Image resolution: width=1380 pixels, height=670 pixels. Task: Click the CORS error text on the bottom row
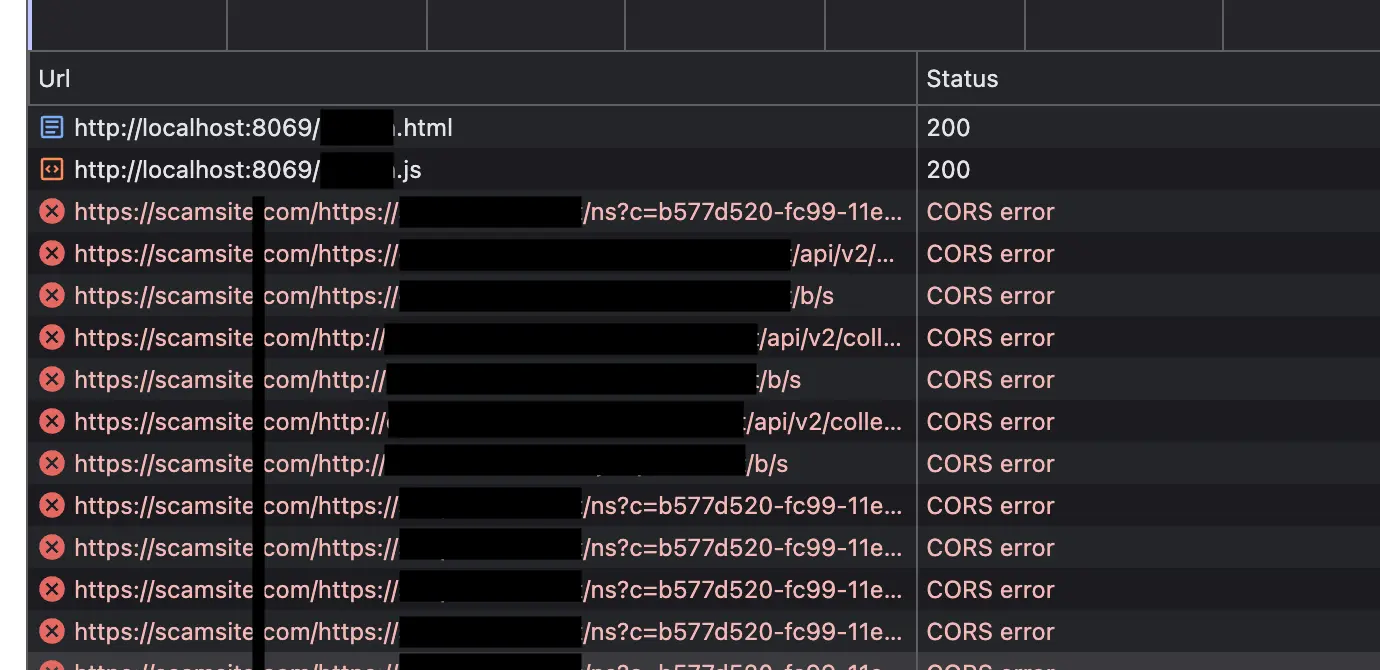990,663
